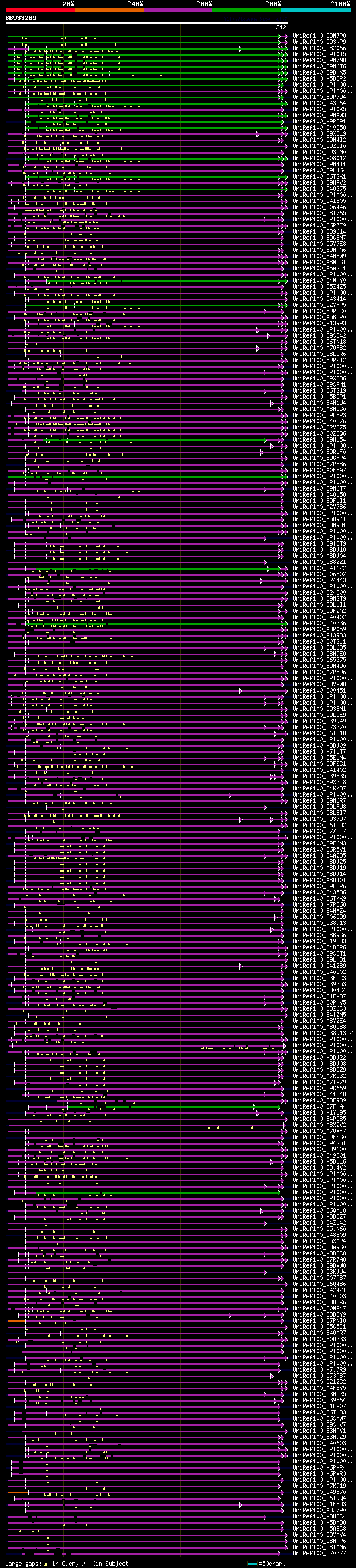Select label UniRef100_C3Z6S3
This screenshot has width=356, height=1568.
click(x=319, y=1008)
